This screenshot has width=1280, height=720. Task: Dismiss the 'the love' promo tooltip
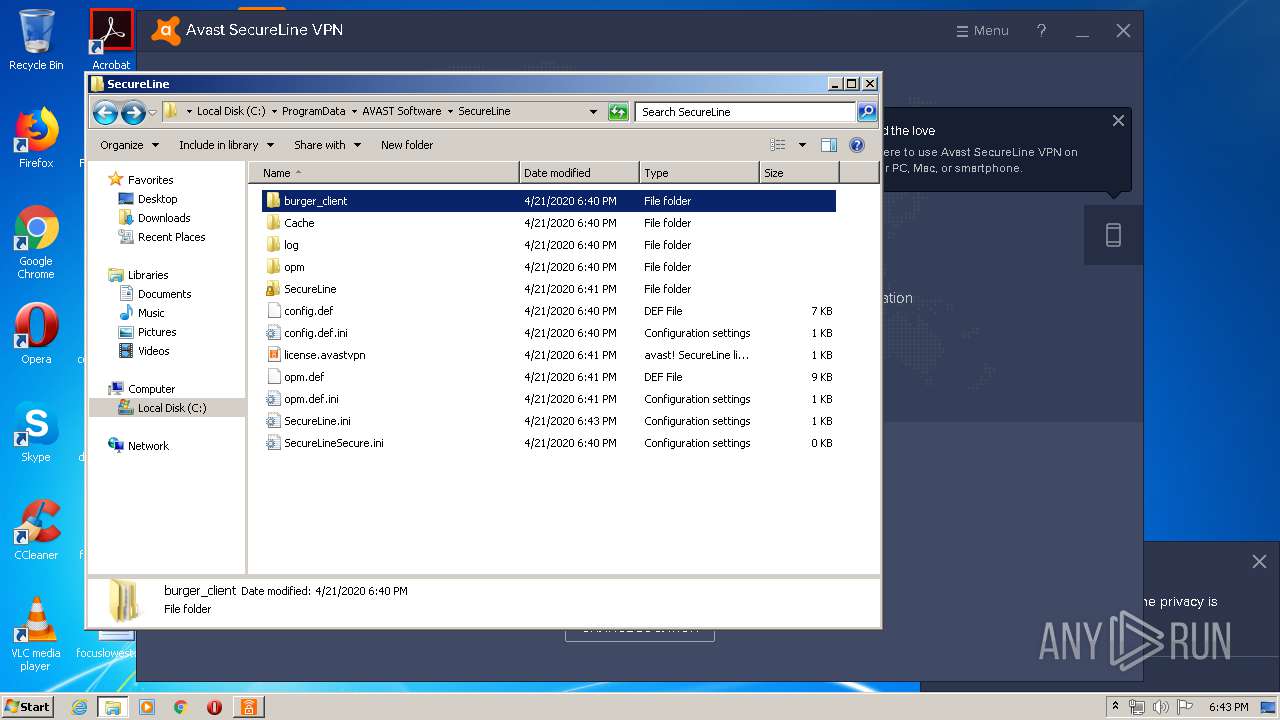1118,121
